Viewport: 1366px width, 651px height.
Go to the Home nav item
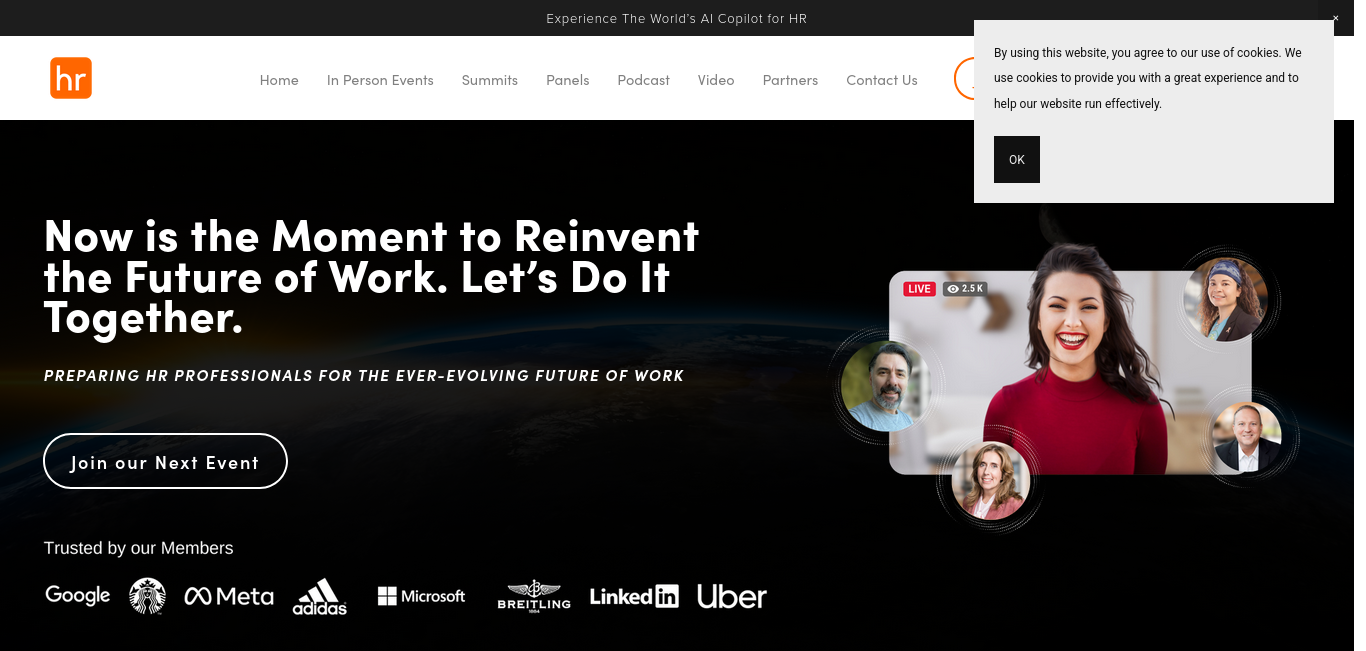click(279, 80)
